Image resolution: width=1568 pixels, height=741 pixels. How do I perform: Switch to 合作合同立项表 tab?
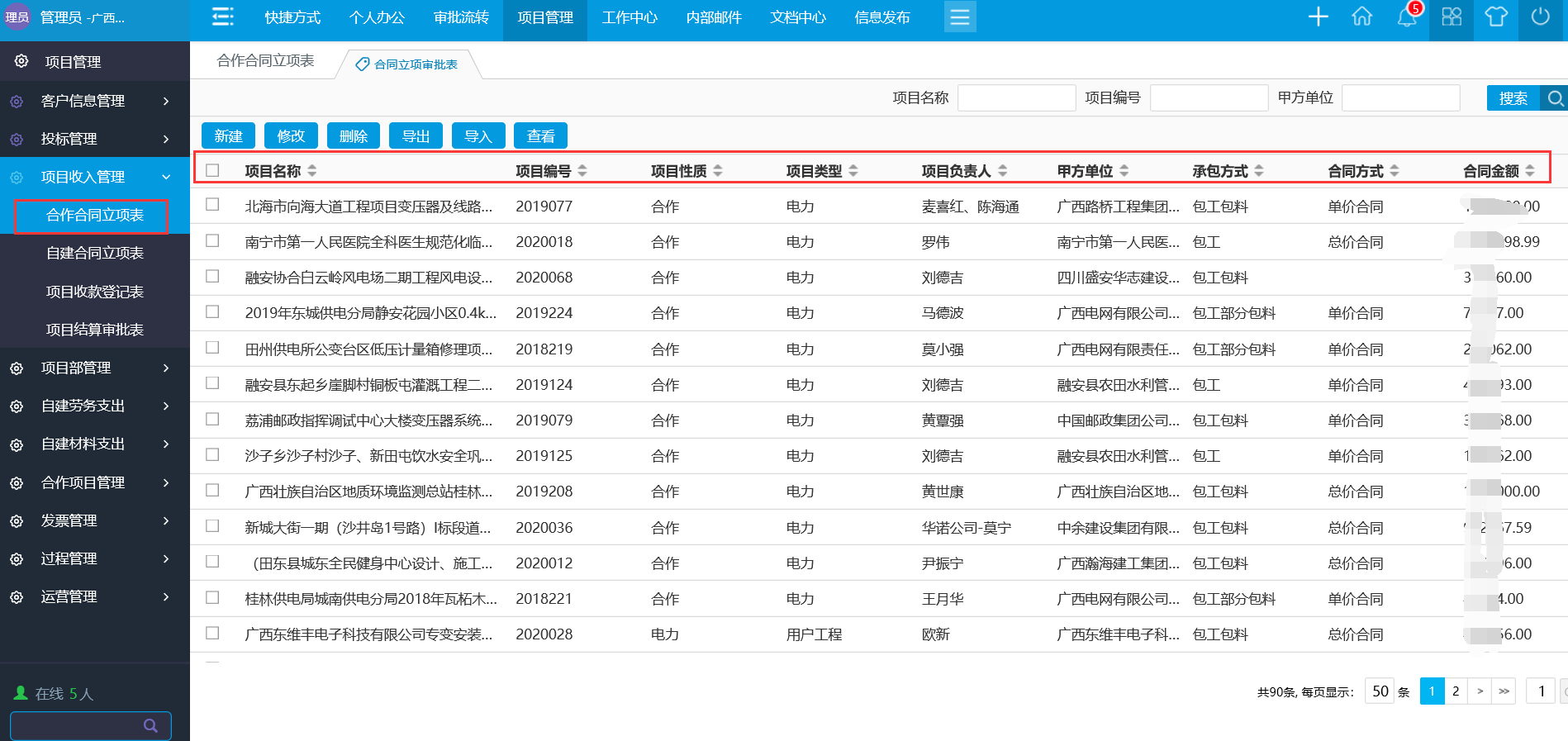[x=265, y=61]
